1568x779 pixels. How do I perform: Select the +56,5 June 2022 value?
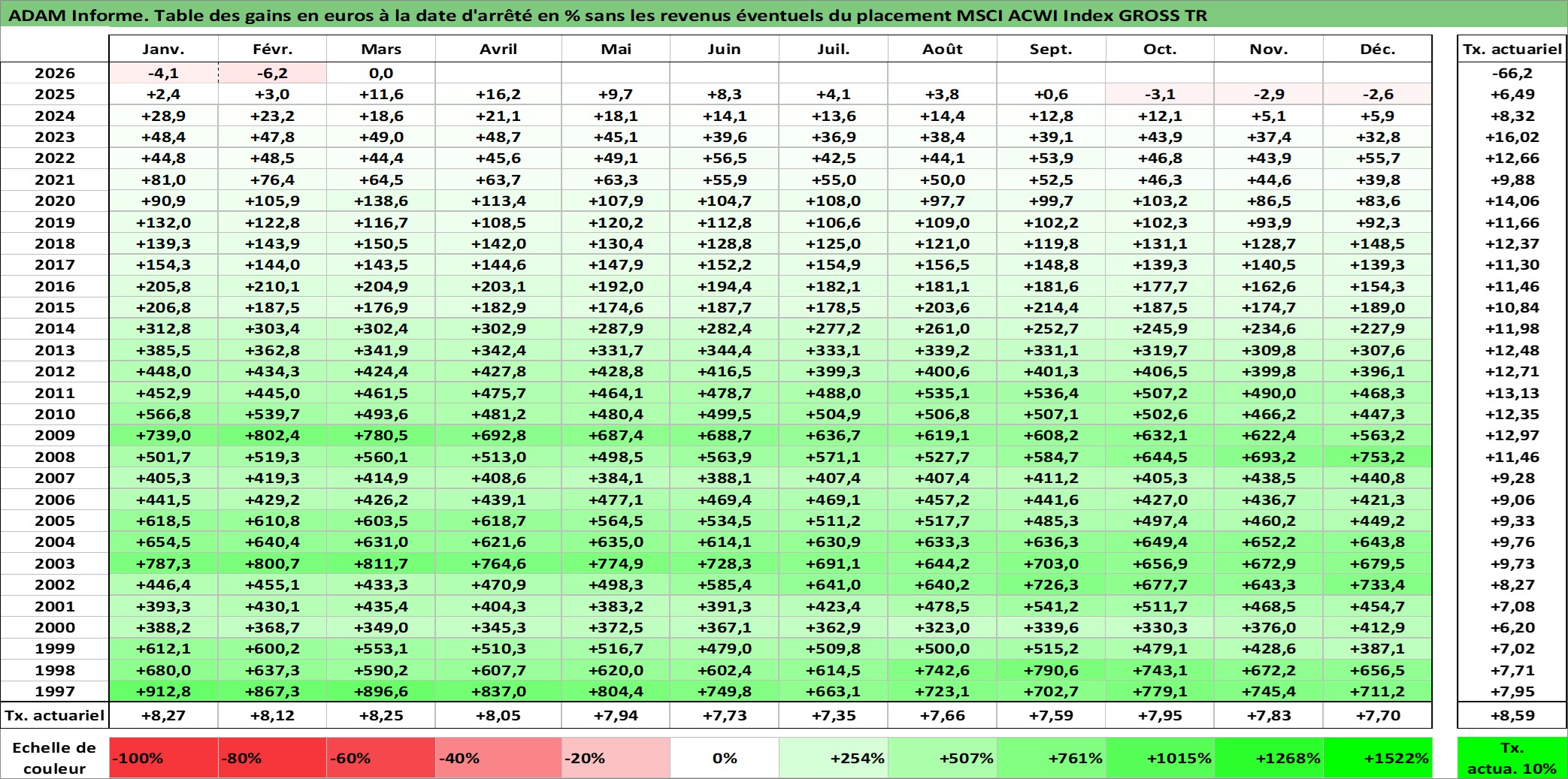[725, 158]
